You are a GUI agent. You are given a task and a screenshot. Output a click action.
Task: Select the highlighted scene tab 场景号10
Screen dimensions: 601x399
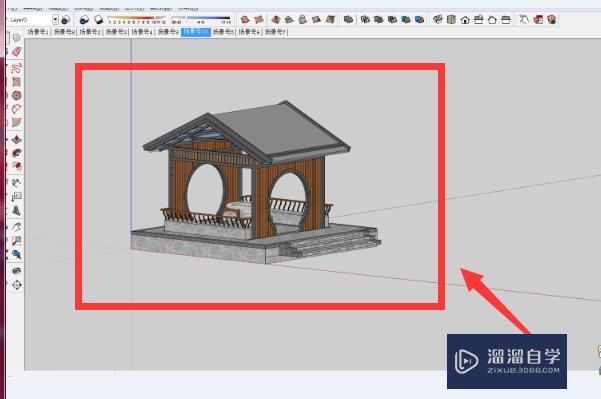(195, 32)
